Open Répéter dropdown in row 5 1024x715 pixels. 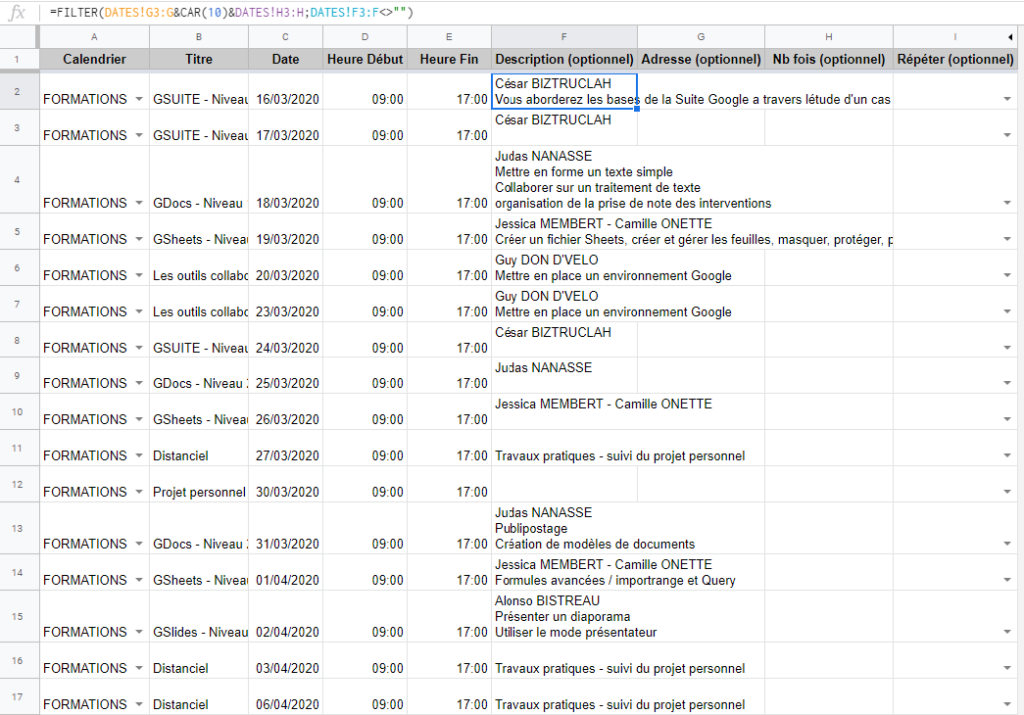[1008, 240]
